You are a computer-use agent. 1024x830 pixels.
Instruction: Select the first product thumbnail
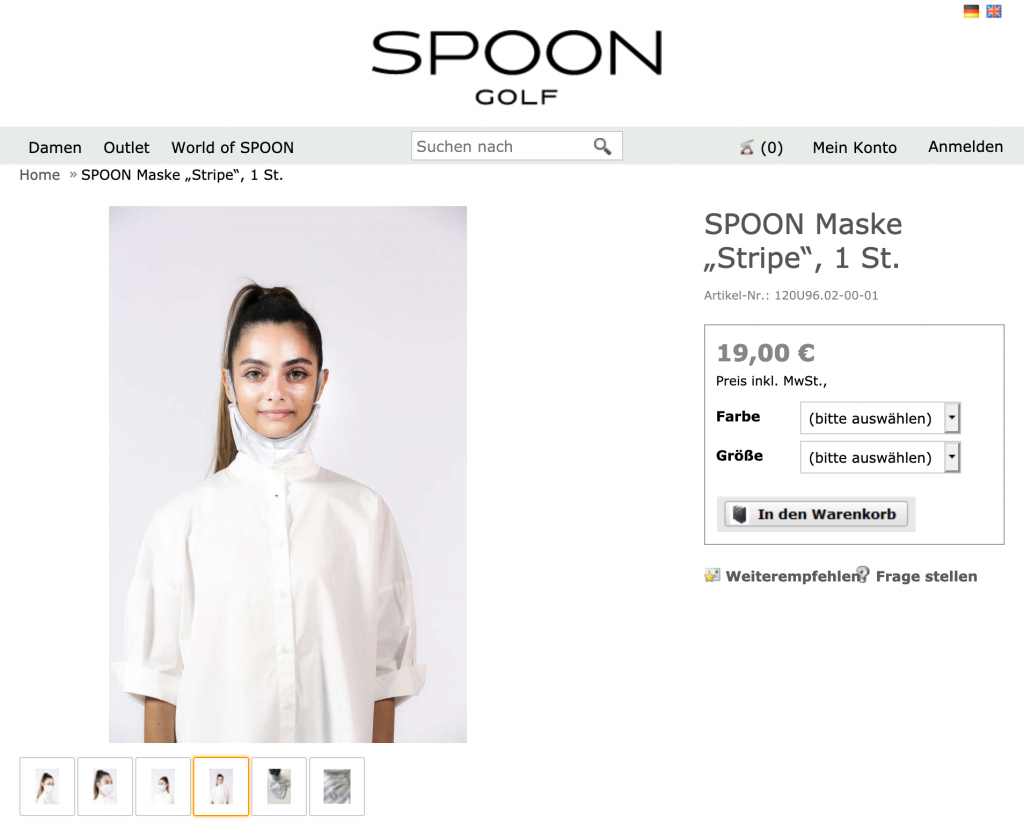point(47,786)
